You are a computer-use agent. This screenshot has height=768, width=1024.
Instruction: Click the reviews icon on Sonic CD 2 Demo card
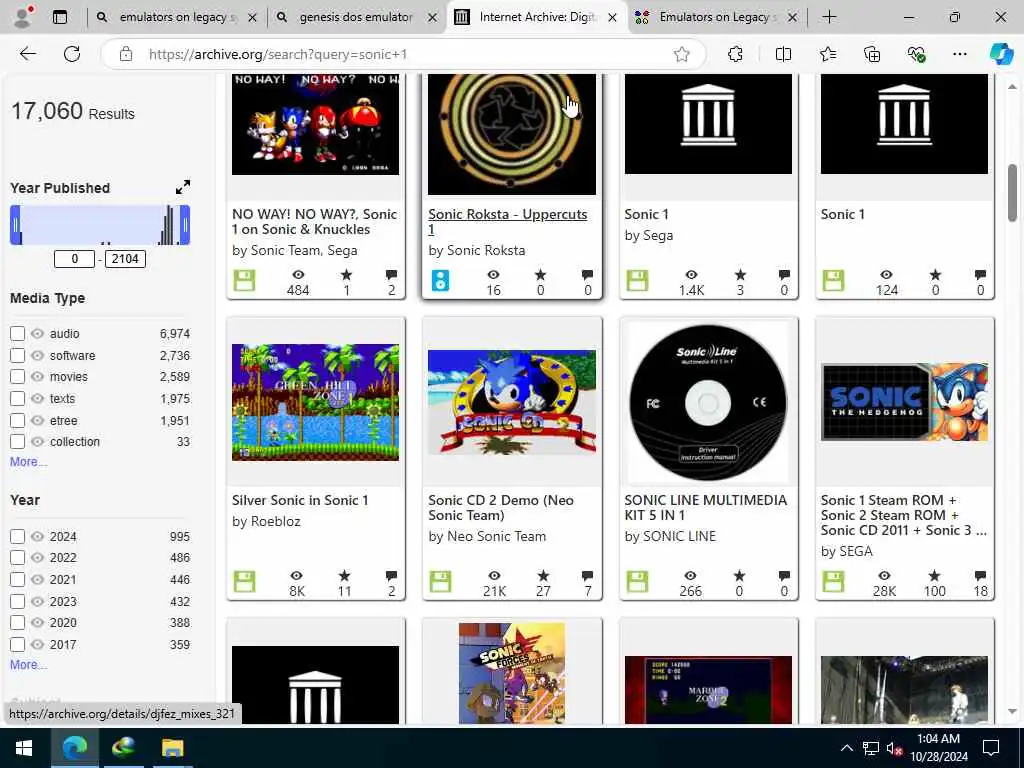click(587, 575)
